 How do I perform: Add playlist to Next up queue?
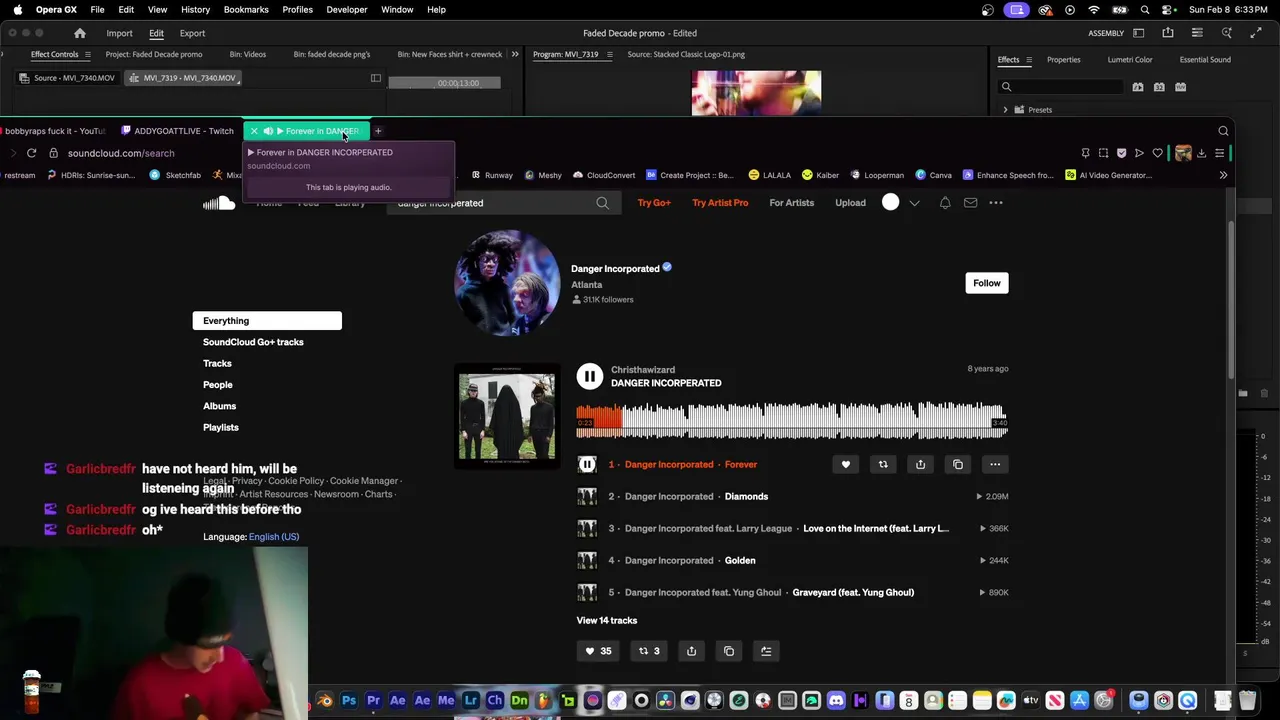tap(766, 651)
